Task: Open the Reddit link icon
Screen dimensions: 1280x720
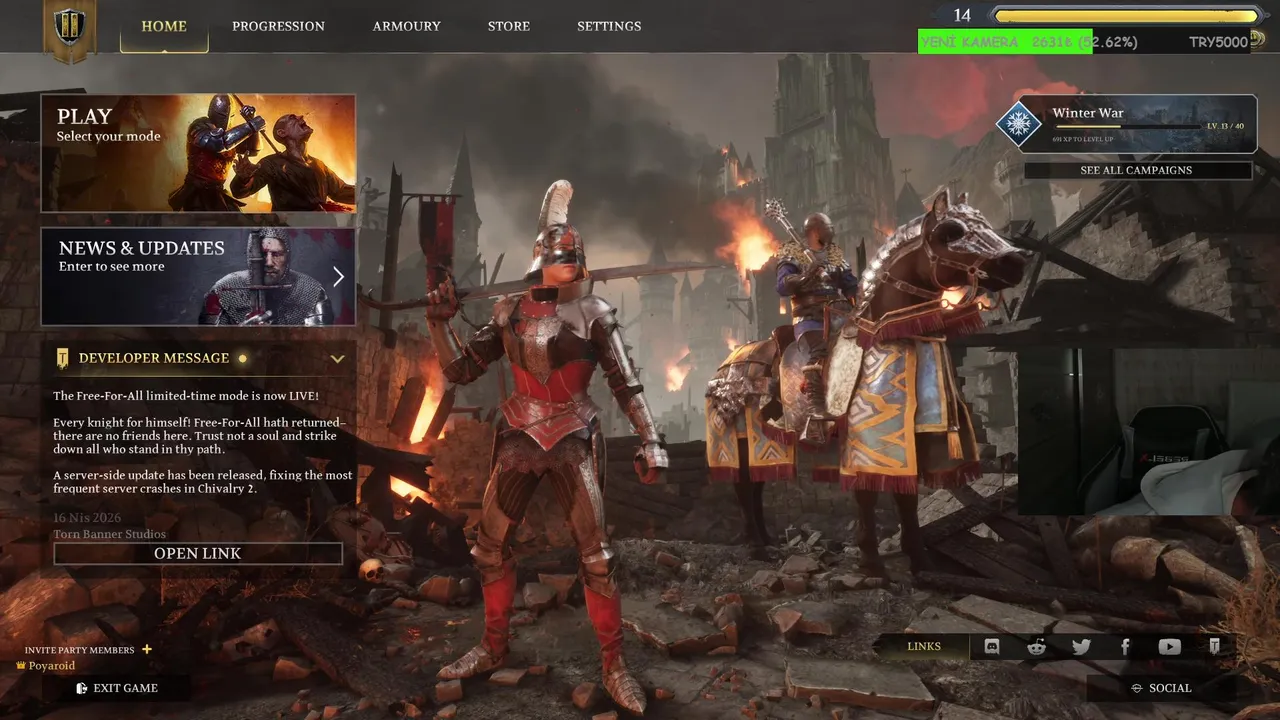Action: coord(1037,647)
